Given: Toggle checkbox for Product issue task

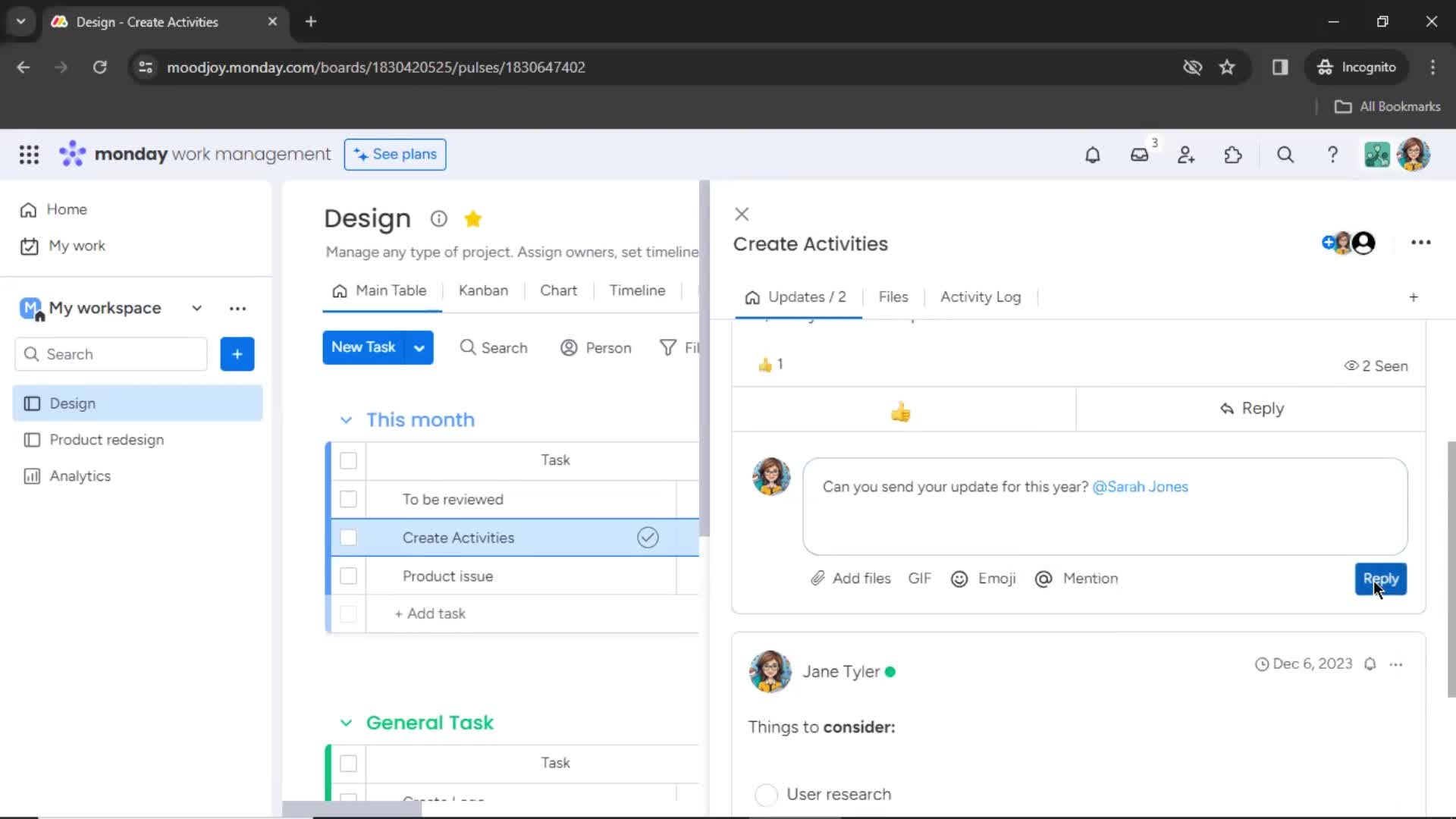Looking at the screenshot, I should [349, 576].
